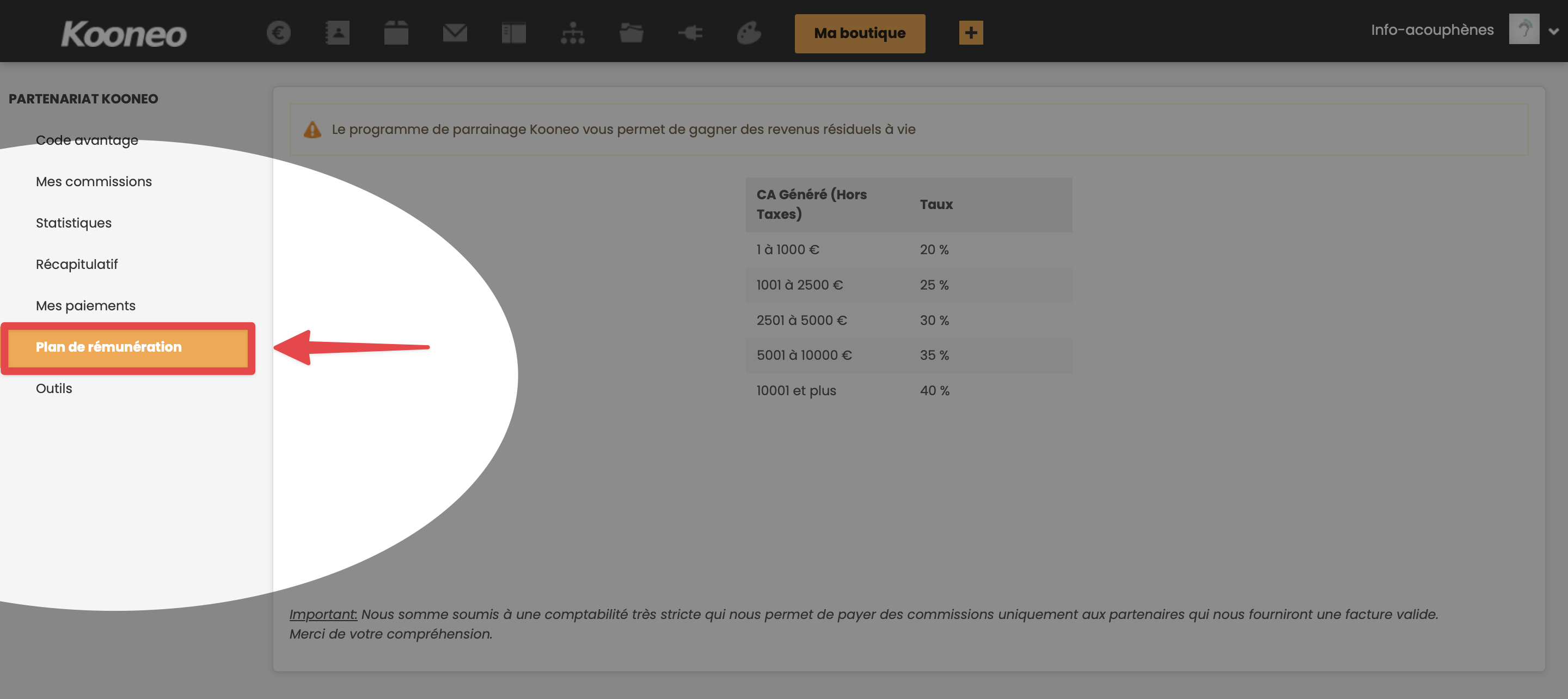Open the envelope mailing icon
1568x699 pixels.
click(x=455, y=32)
